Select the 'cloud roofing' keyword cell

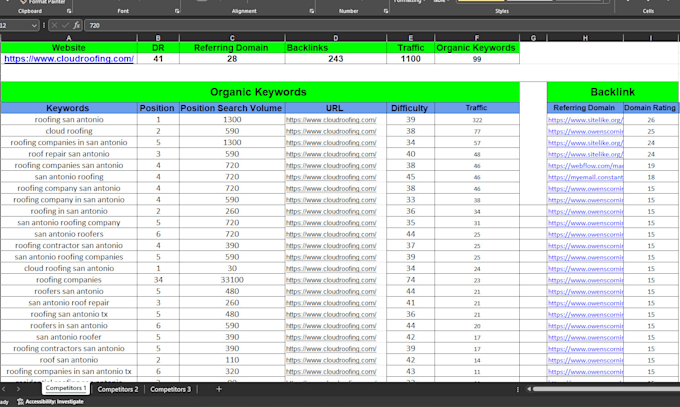pos(69,131)
